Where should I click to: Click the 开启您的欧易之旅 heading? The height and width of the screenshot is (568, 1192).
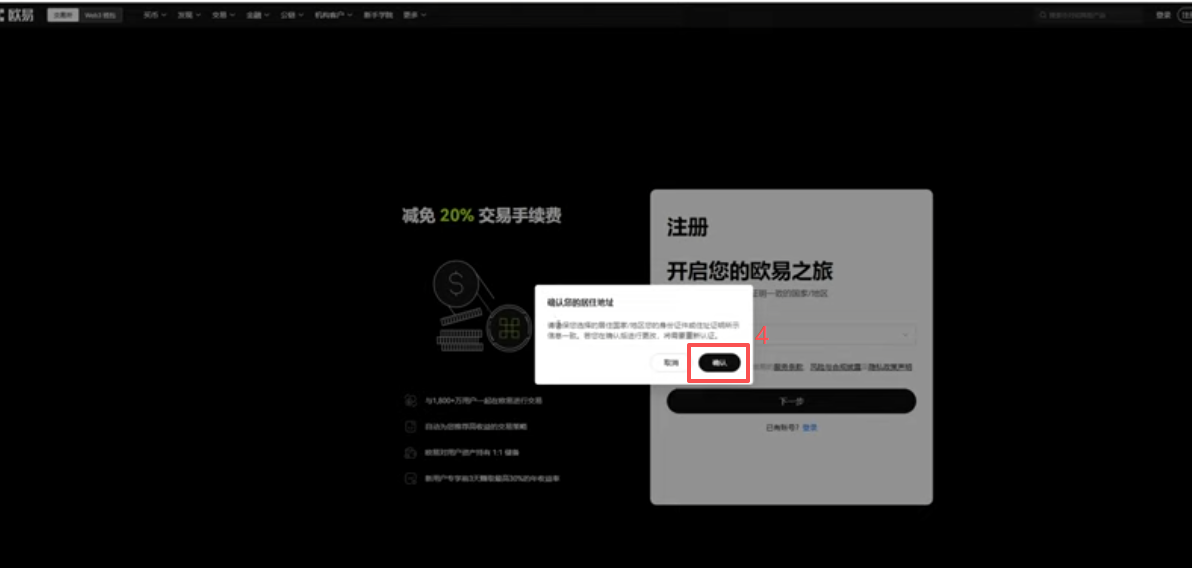point(750,271)
